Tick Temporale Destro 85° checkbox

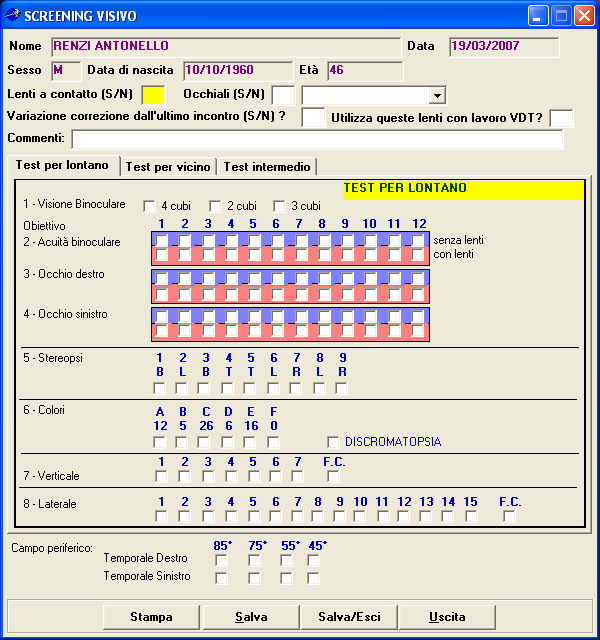click(x=221, y=560)
